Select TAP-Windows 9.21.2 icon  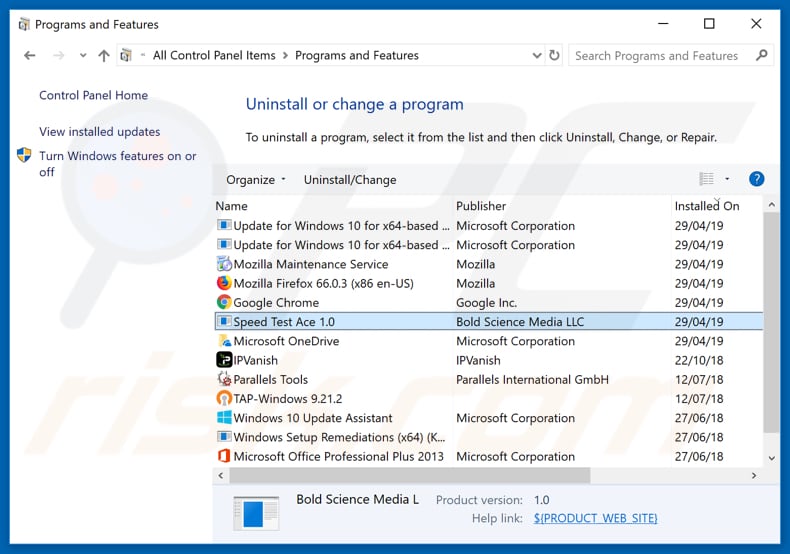coord(224,398)
